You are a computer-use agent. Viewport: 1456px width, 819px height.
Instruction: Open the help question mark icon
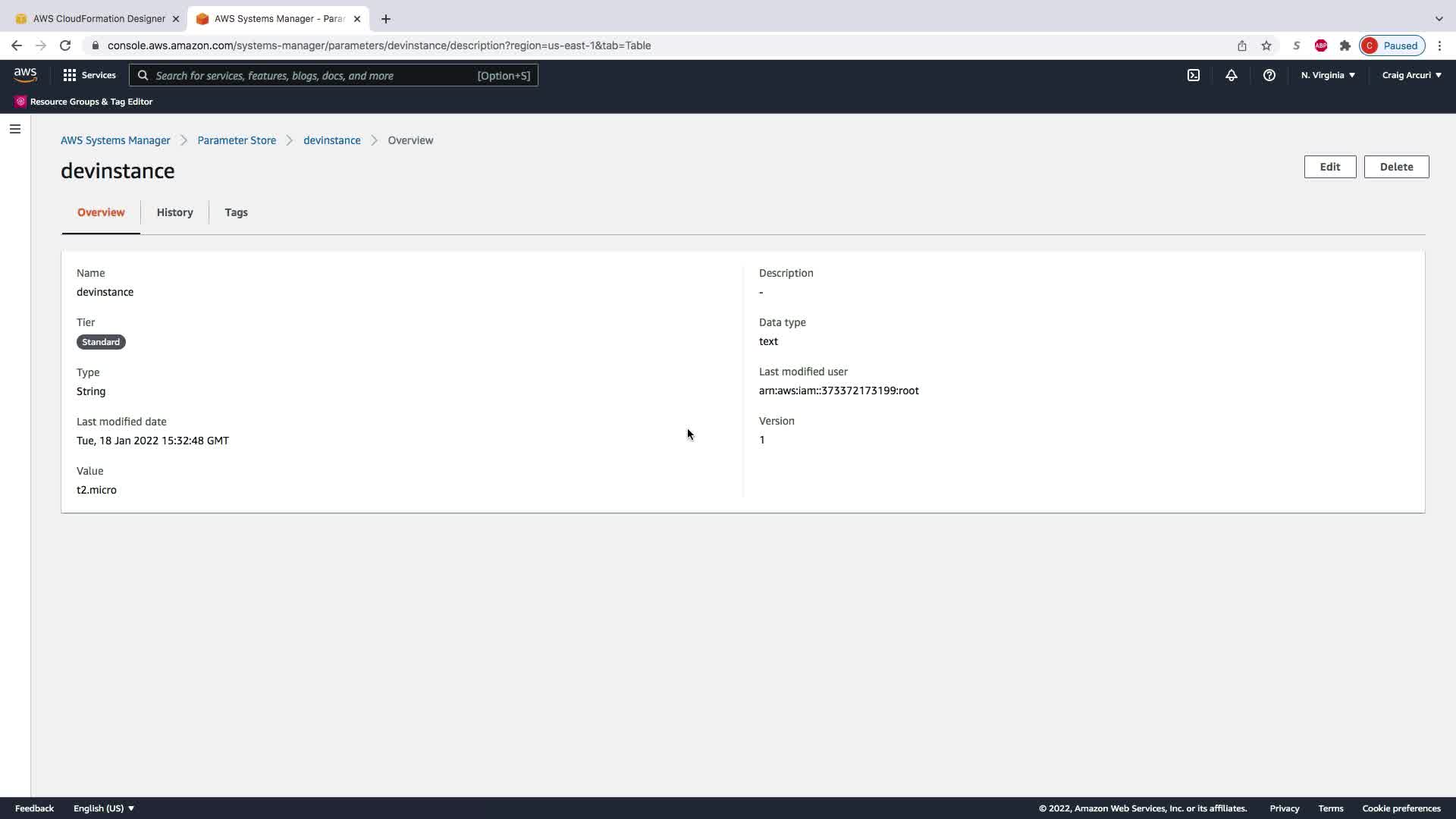(1269, 75)
